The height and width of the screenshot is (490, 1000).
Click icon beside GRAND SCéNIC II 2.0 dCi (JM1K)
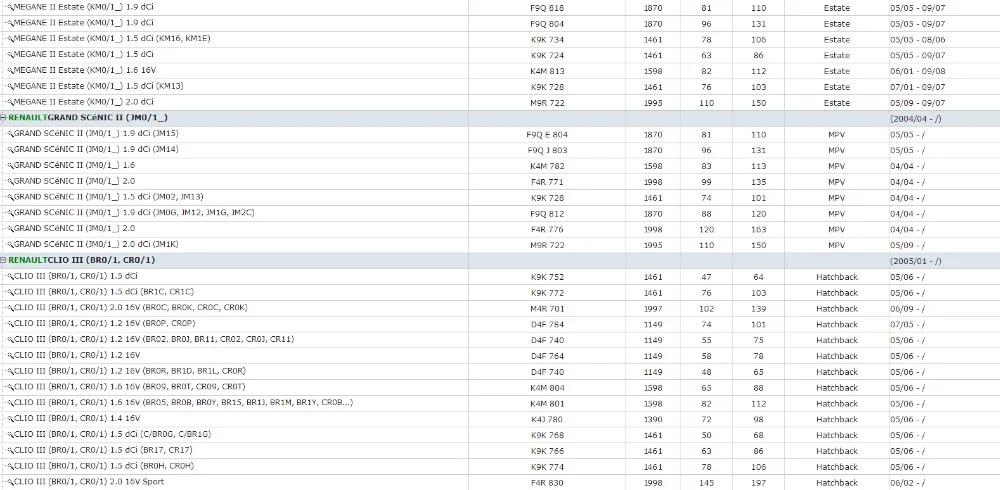[x=10, y=245]
